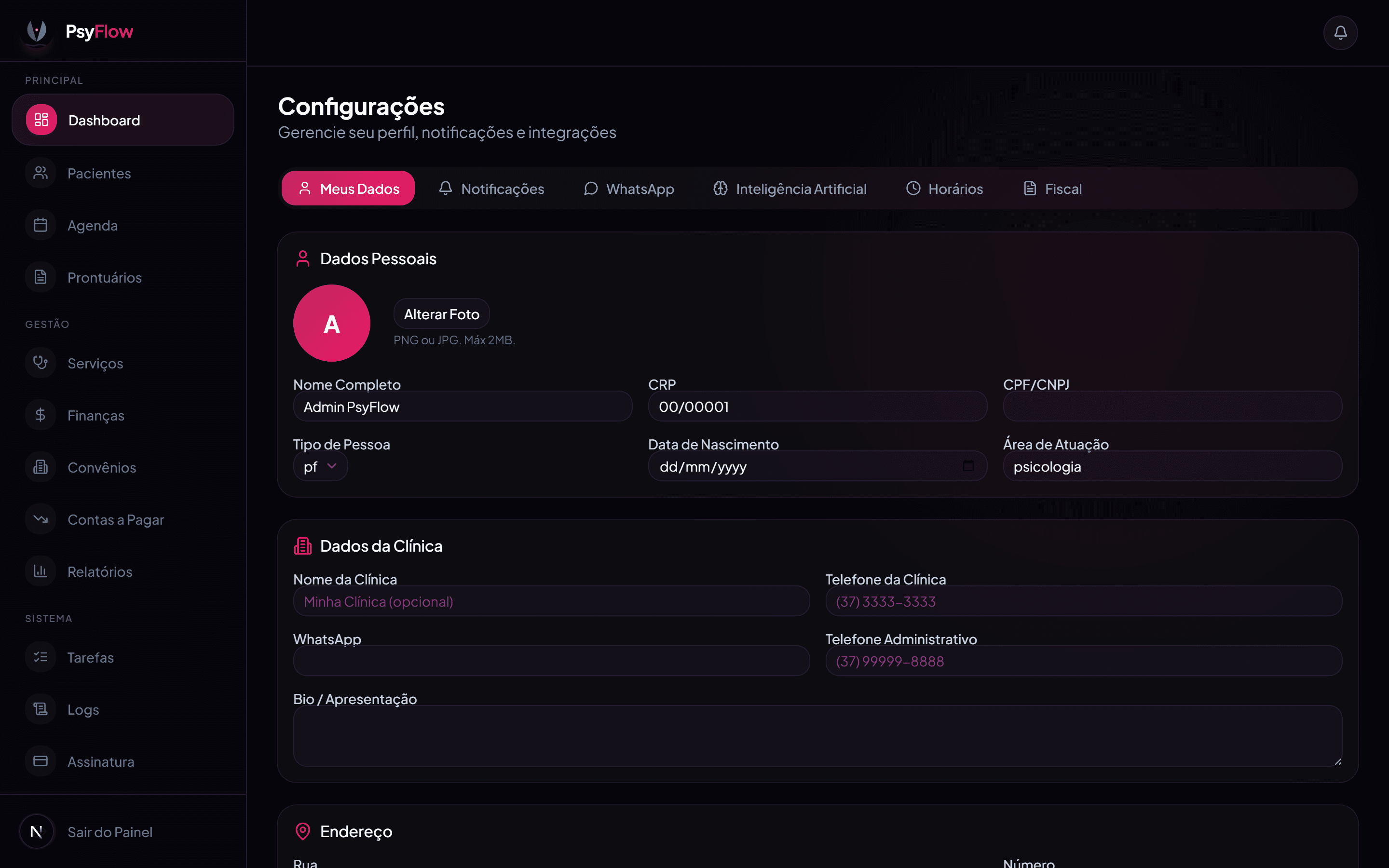
Task: Focus the Telefone Administrativo field
Action: pyautogui.click(x=1084, y=661)
